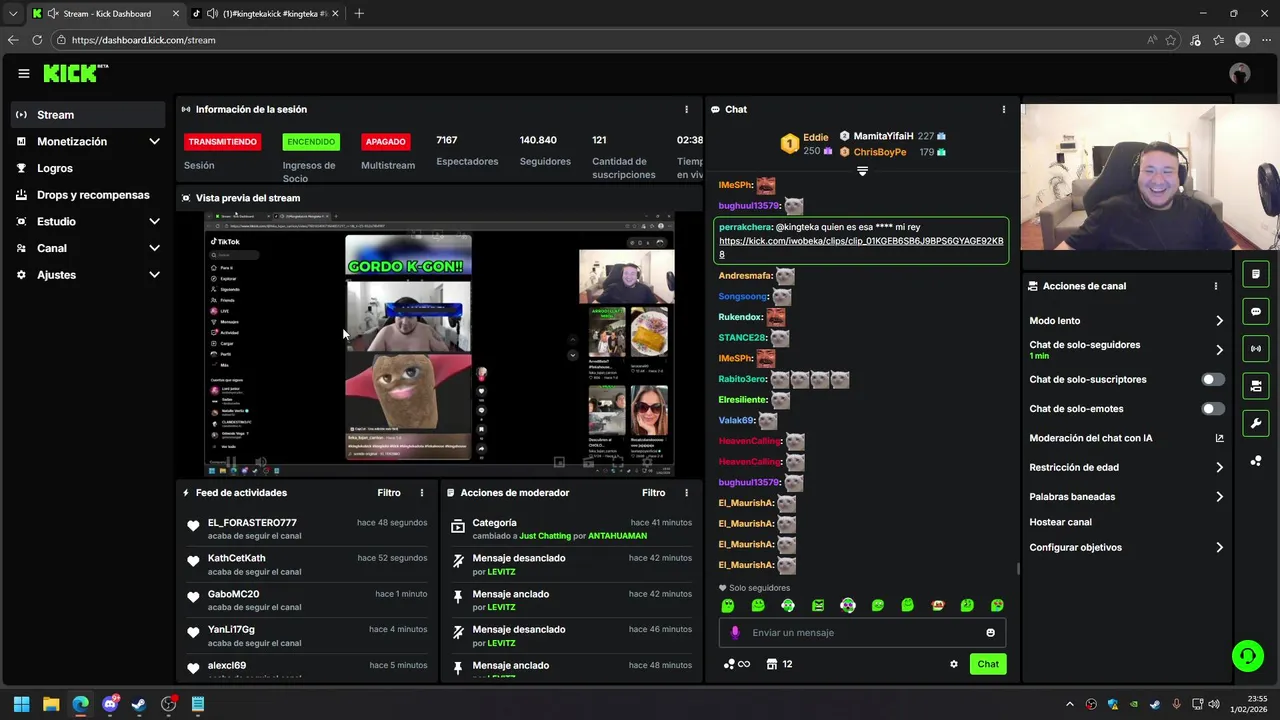Image resolution: width=1280 pixels, height=720 pixels.
Task: Open the hamburger menu beside the Kick logo
Action: (24, 73)
